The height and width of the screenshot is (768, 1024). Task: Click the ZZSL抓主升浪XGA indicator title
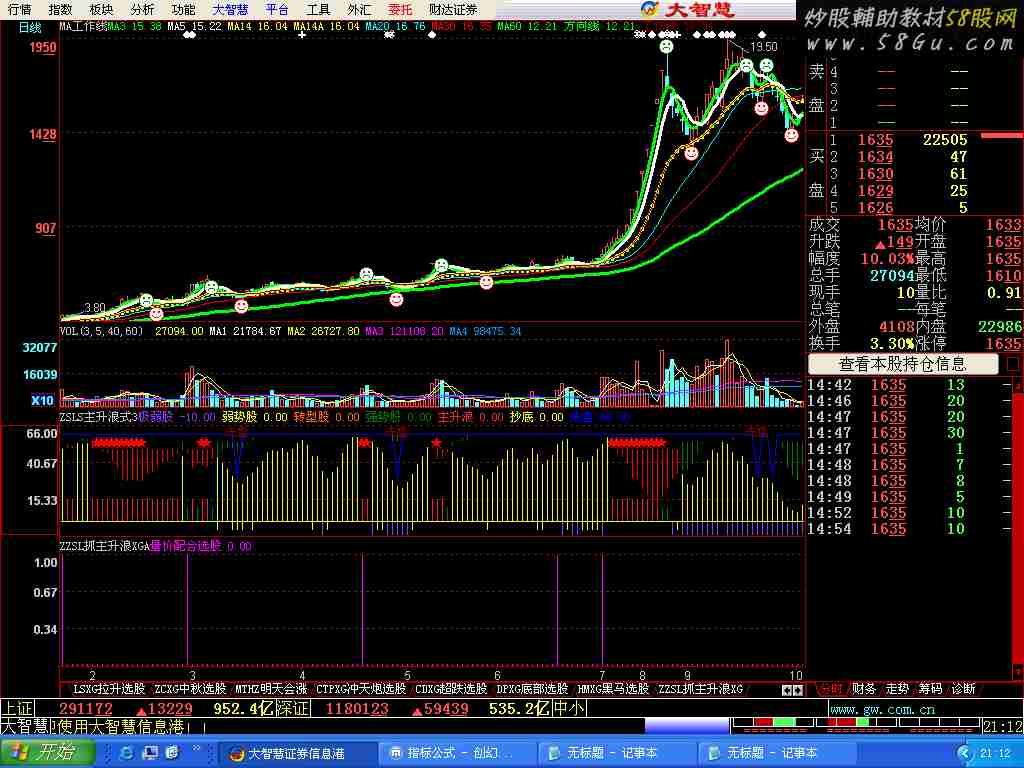tap(104, 546)
